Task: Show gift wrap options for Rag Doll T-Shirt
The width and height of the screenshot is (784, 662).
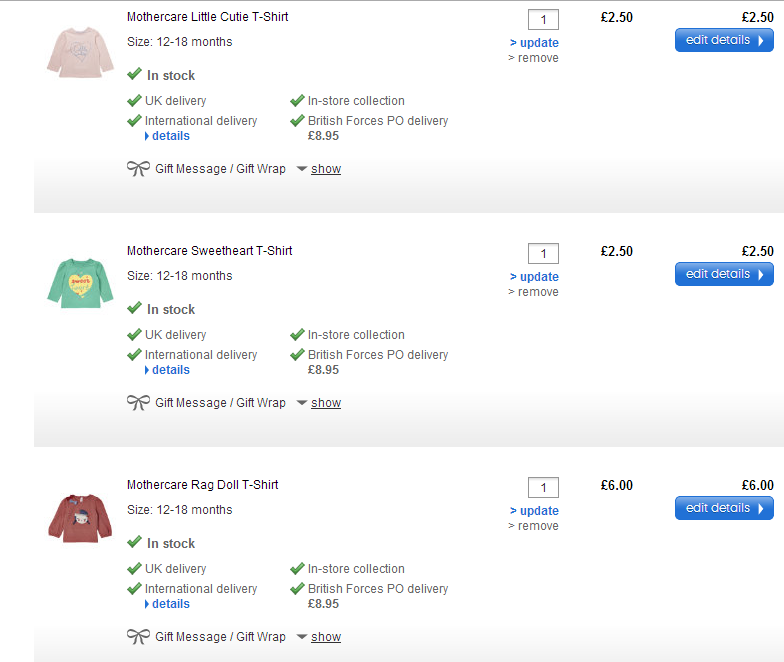Action: click(x=325, y=637)
